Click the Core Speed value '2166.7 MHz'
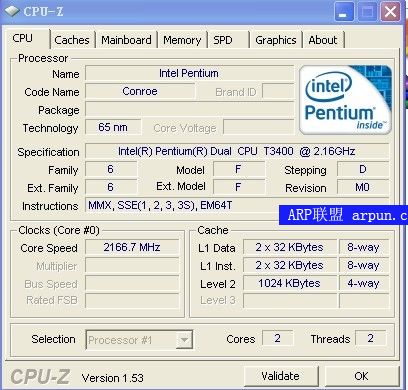This screenshot has height=390, width=408. 132,247
